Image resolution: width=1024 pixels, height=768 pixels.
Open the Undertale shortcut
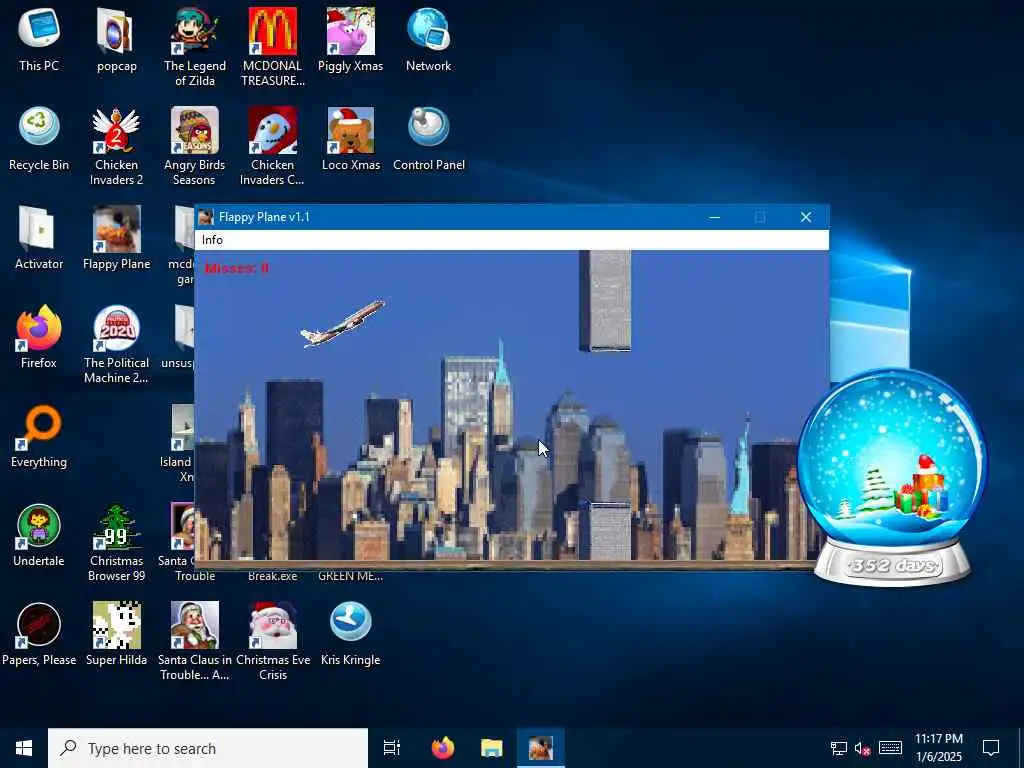(x=39, y=536)
